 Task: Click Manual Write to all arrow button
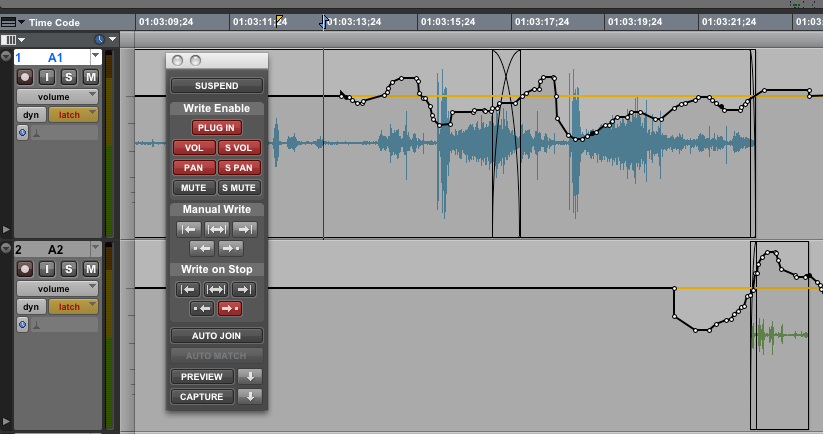tap(217, 229)
